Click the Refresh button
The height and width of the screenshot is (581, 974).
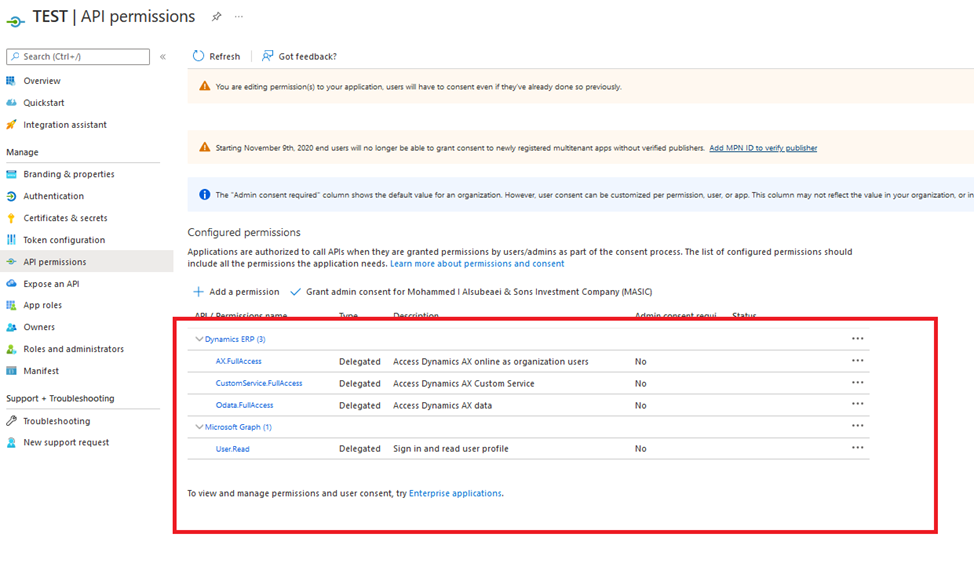point(216,56)
